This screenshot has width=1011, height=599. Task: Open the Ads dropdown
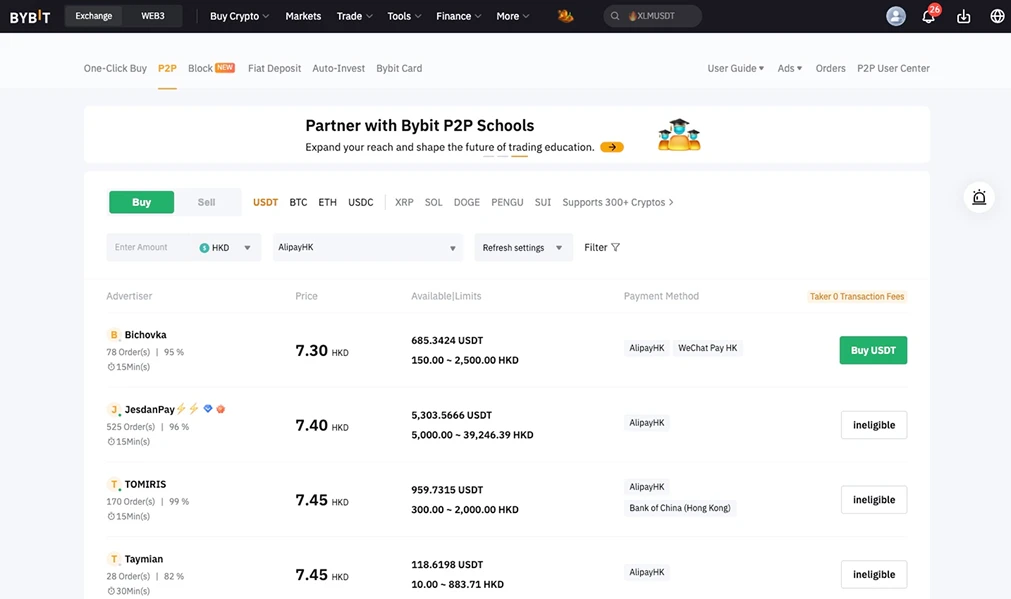point(790,68)
